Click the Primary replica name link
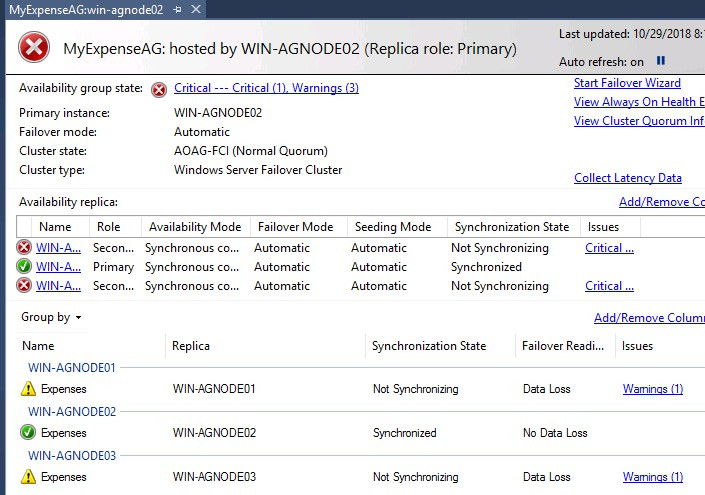The width and height of the screenshot is (705, 495). (x=59, y=267)
